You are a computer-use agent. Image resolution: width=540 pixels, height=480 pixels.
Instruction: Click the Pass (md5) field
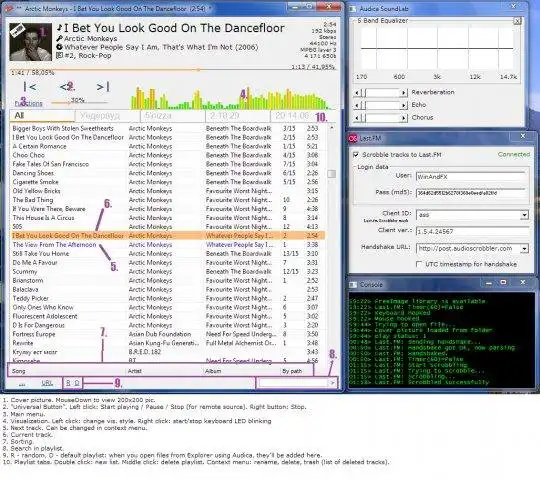471,193
